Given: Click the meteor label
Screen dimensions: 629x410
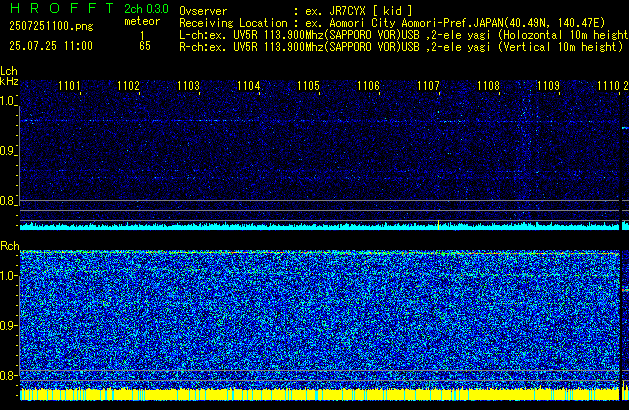Looking at the screenshot, I should [x=142, y=21].
